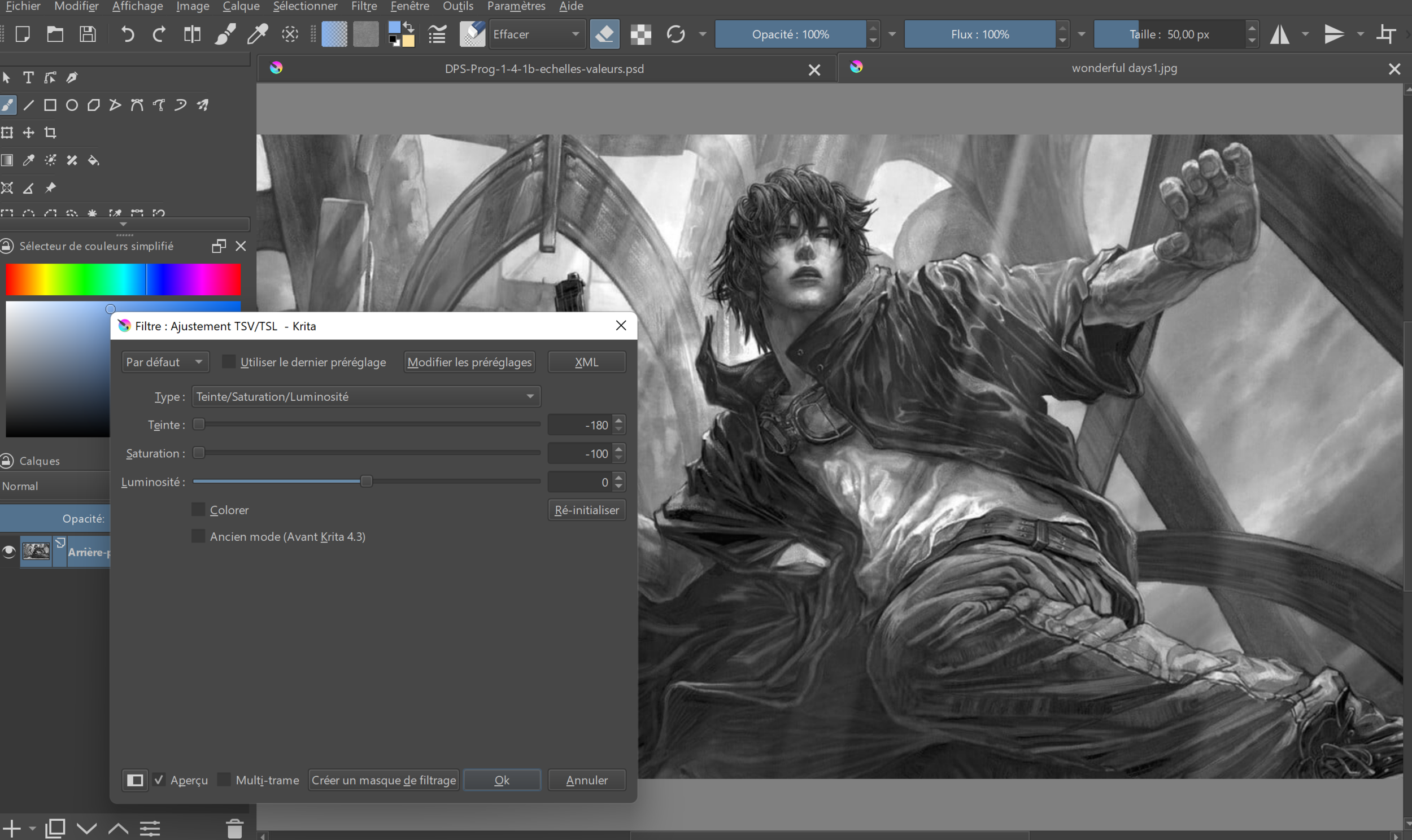
Task: Click the Undo arrow icon
Action: (x=128, y=34)
